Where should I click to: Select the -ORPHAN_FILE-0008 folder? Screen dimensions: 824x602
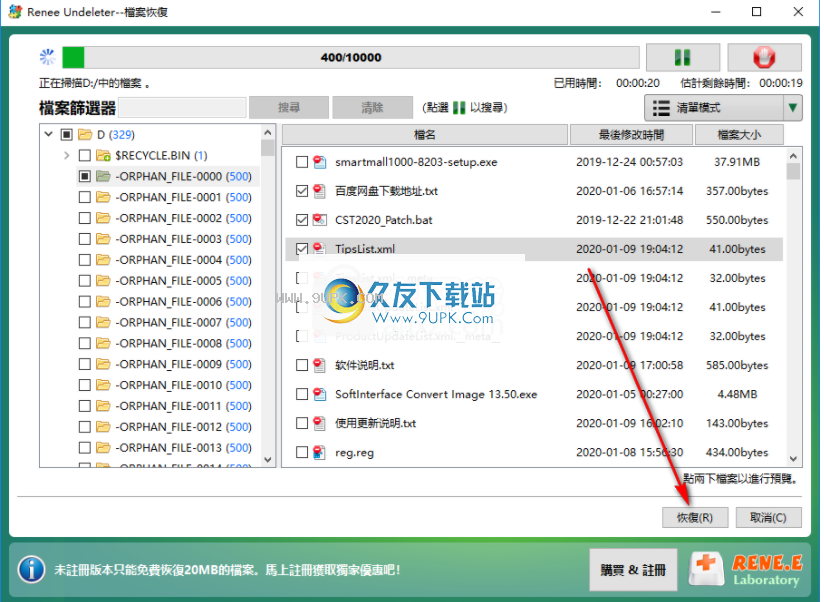tap(183, 343)
